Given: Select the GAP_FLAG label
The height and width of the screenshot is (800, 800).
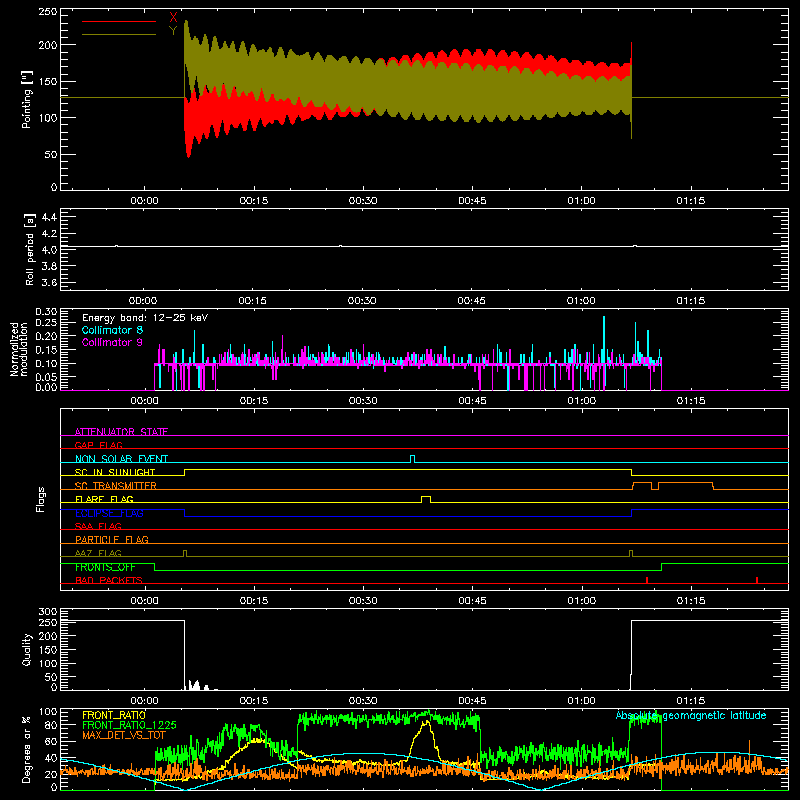Looking at the screenshot, I should (x=98, y=445).
